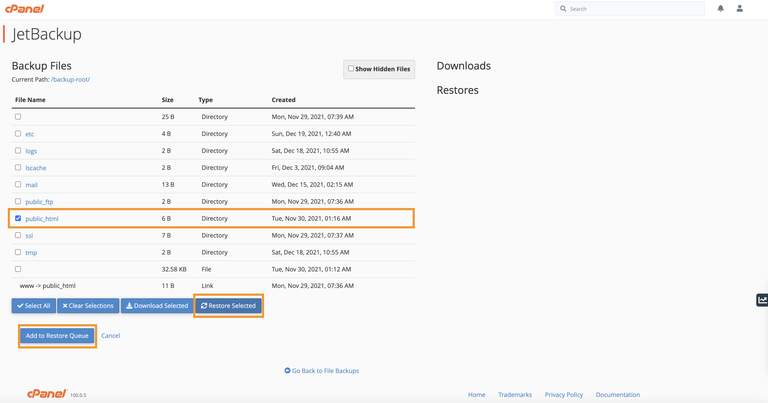Enable Show Hidden Files checkbox

(351, 69)
